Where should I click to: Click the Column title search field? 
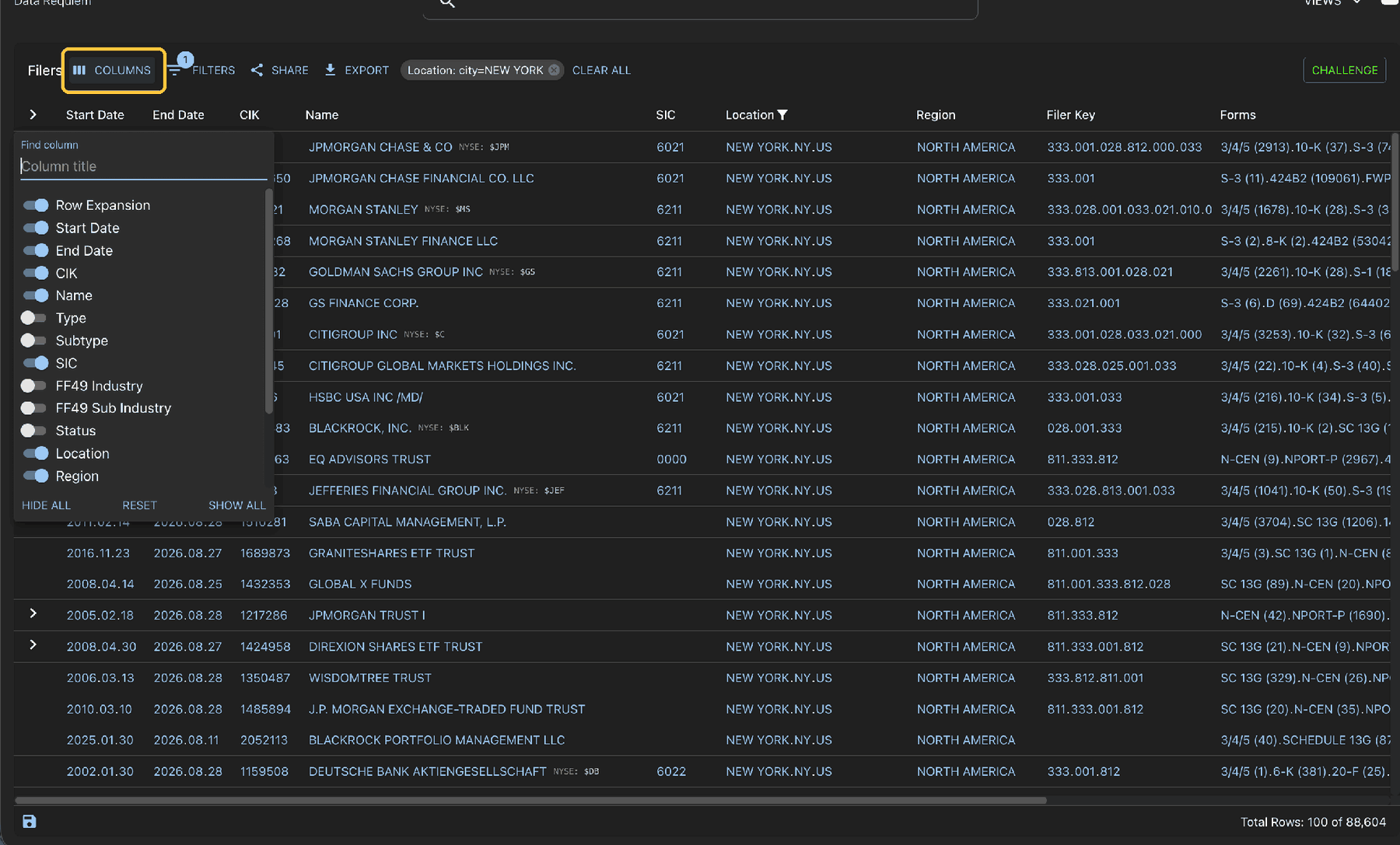click(143, 166)
